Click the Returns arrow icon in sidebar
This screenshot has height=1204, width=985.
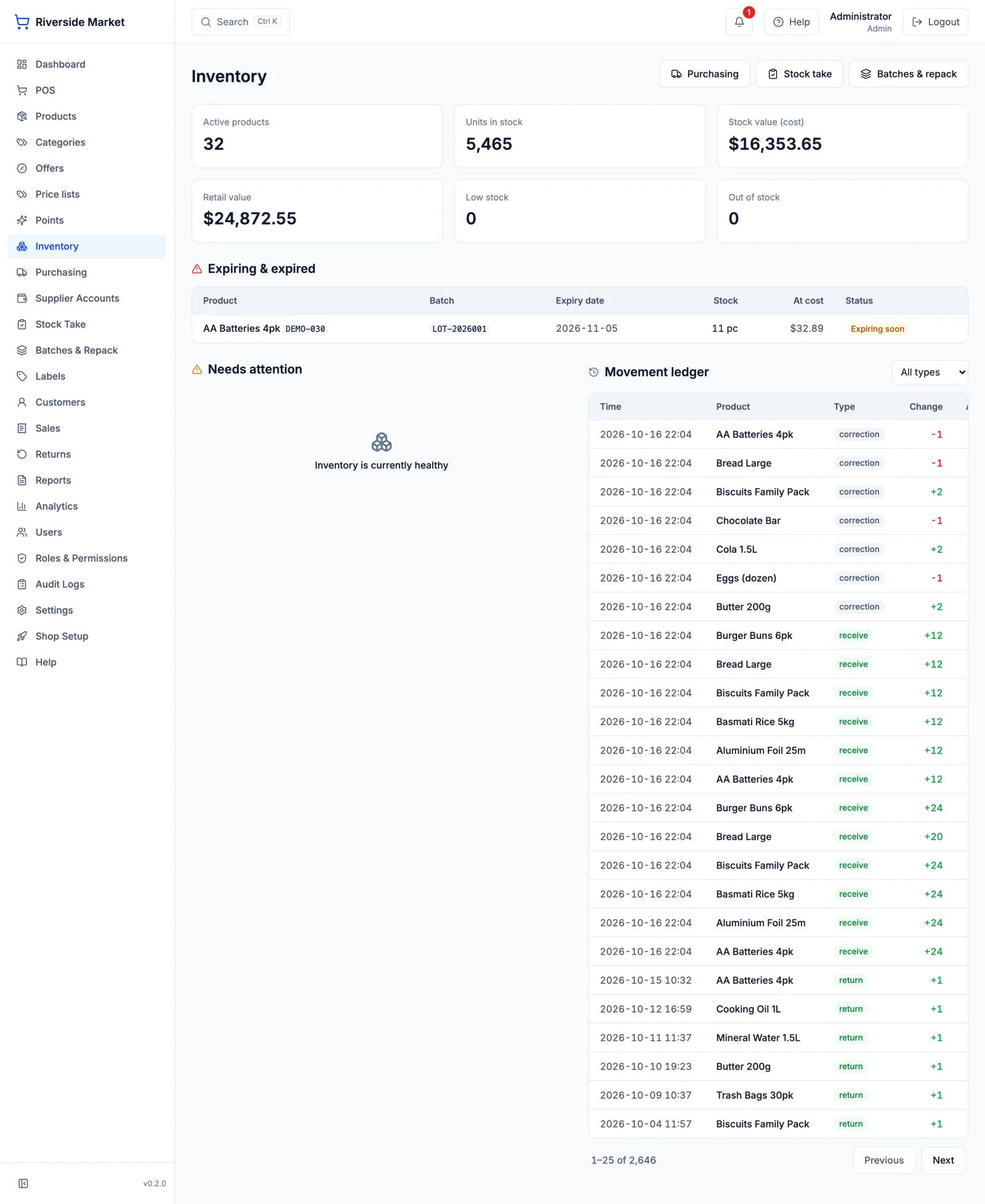[x=22, y=454]
